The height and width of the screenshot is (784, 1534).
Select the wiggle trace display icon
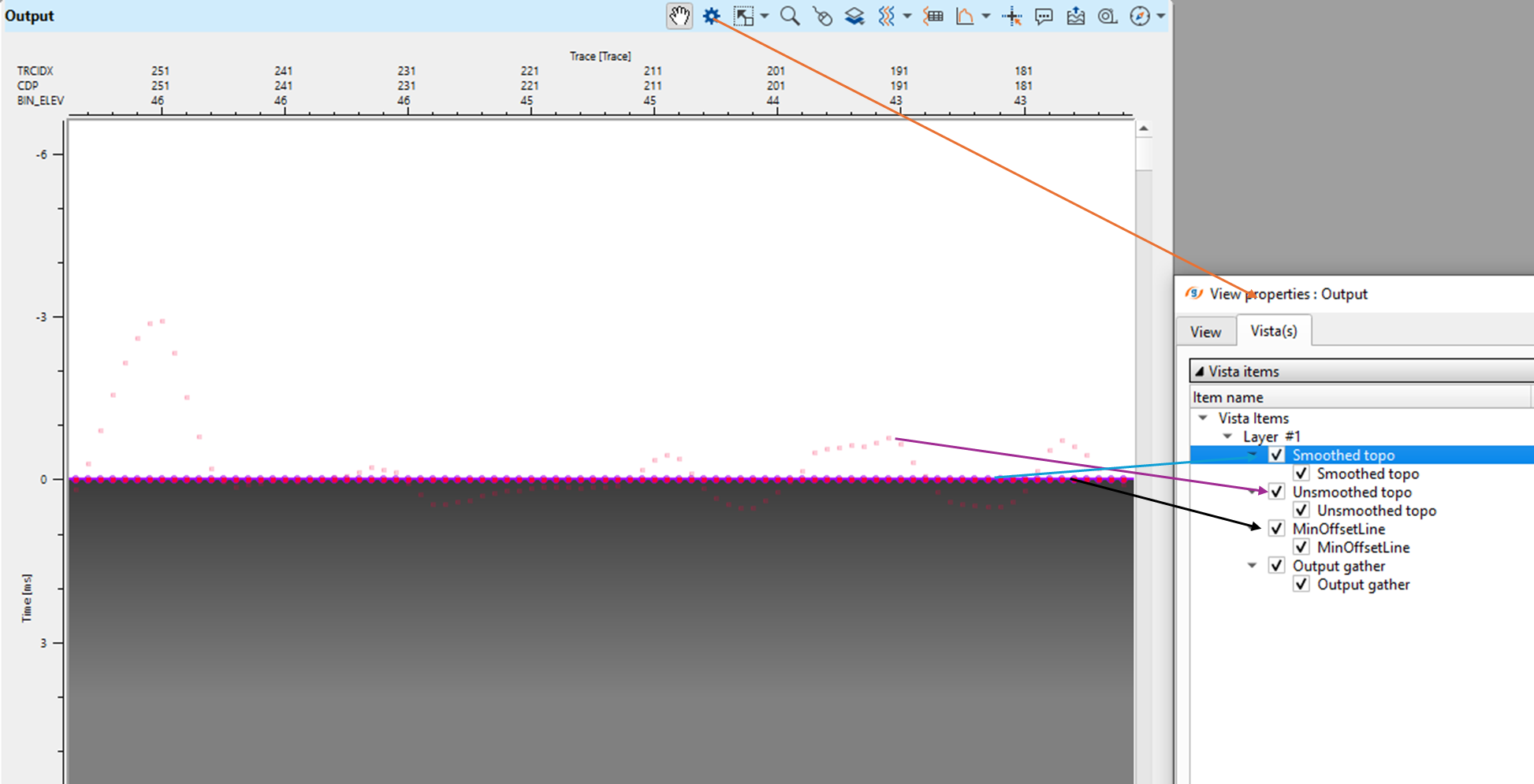886,16
